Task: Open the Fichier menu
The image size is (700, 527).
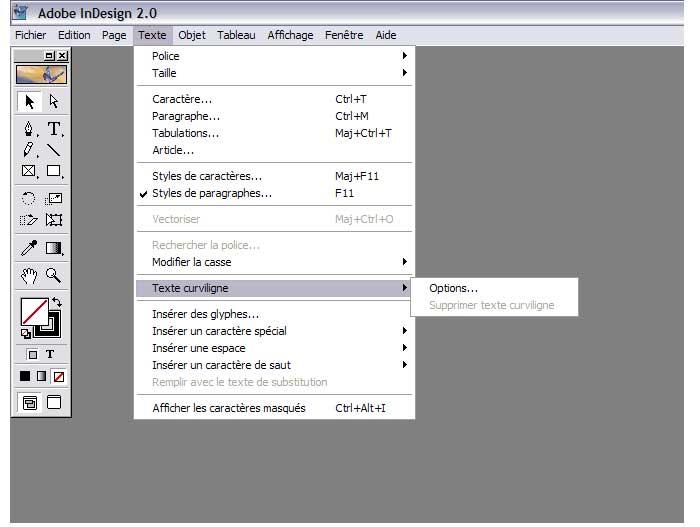Action: (x=30, y=35)
